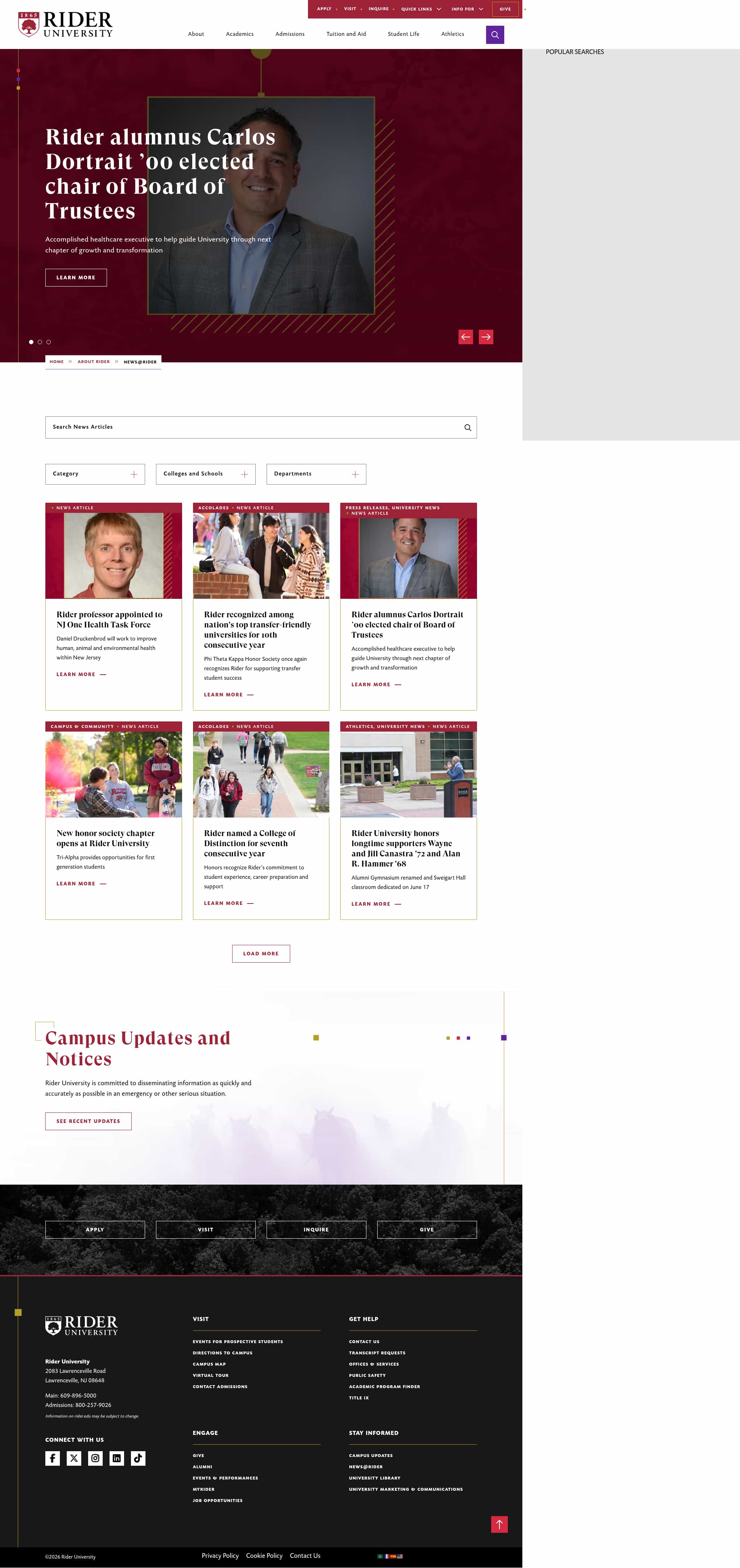
Task: Advance to next hero slide arrow
Action: pos(486,337)
